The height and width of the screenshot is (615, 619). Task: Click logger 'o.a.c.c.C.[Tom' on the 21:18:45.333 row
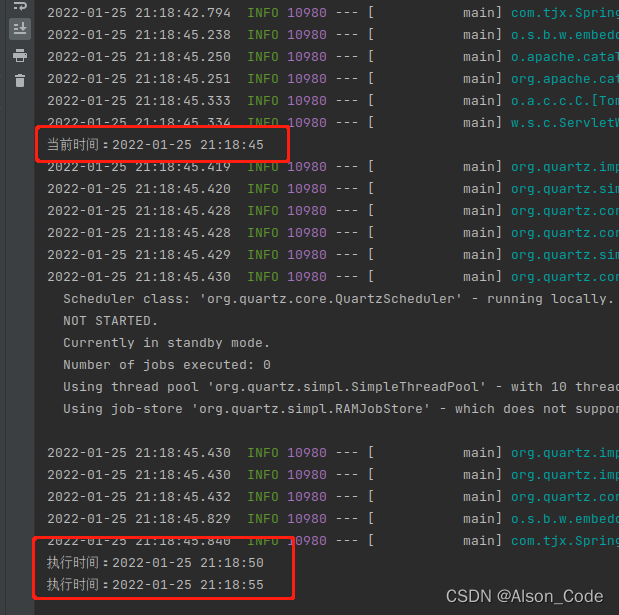565,101
